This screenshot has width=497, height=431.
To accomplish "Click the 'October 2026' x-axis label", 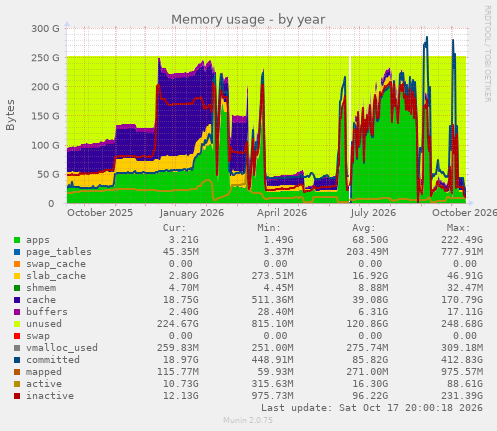I will [464, 213].
